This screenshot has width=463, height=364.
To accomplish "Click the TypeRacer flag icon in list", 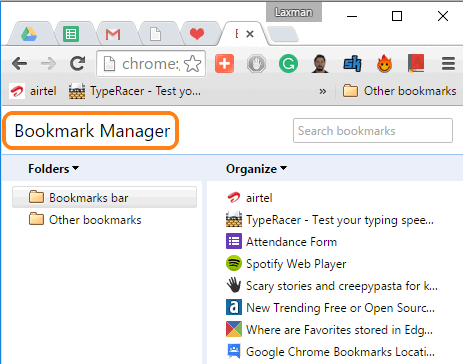I will pos(234,219).
